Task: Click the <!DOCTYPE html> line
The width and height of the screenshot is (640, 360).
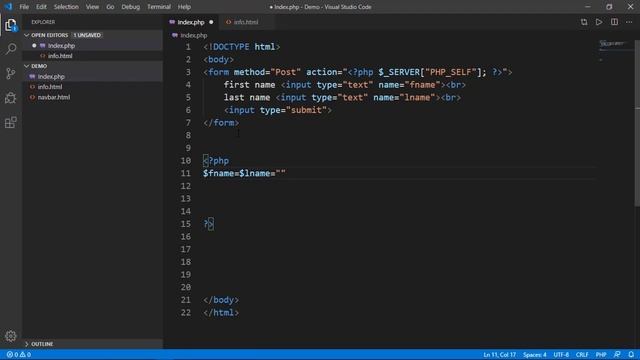Action: tap(242, 47)
